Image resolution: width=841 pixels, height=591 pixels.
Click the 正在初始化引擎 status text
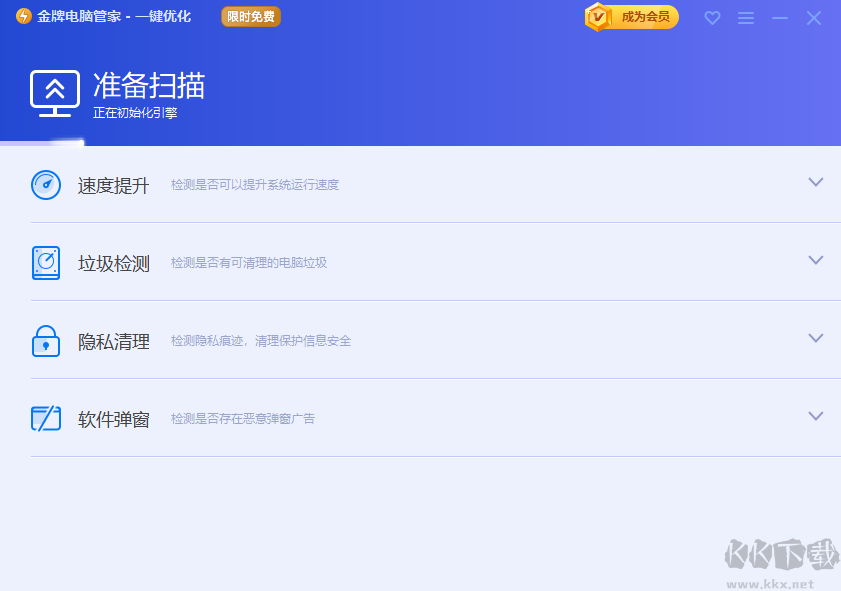click(136, 114)
